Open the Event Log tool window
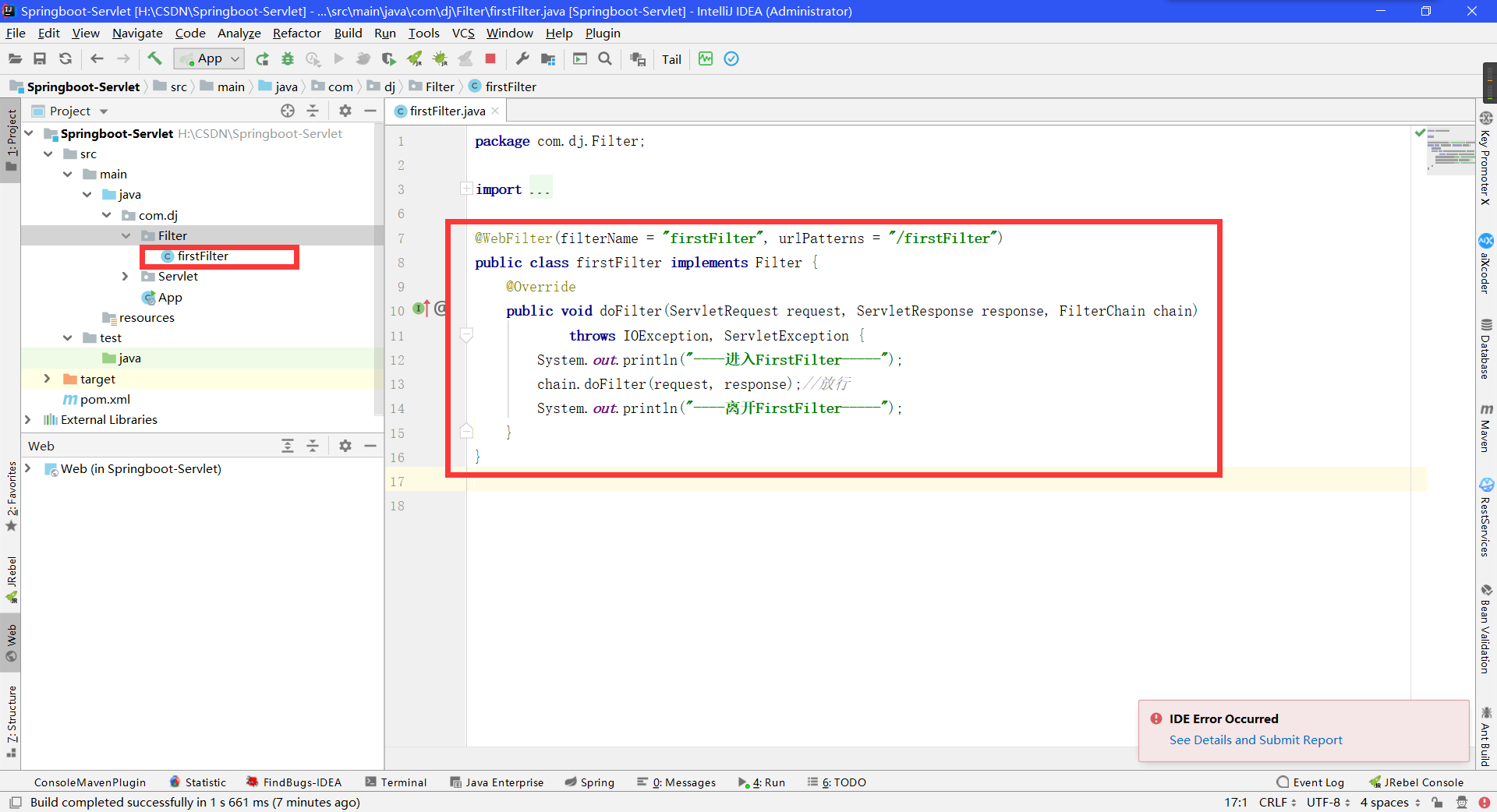Viewport: 1497px width, 812px height. pyautogui.click(x=1310, y=782)
